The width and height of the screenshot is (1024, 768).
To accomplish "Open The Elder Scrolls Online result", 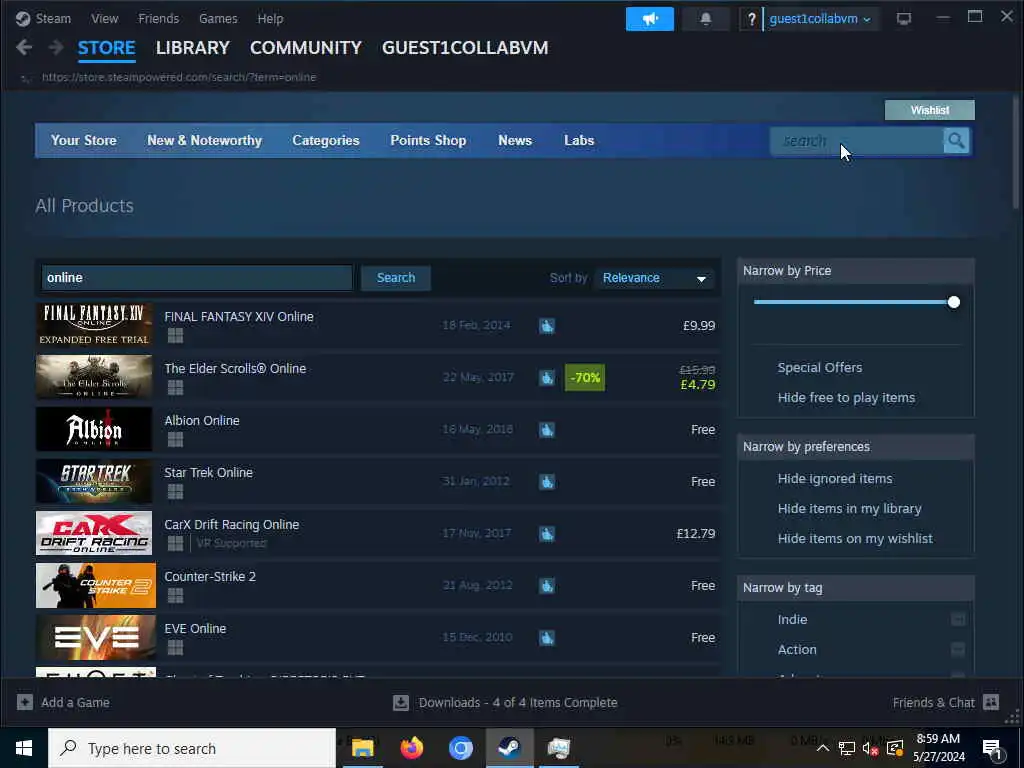I will pyautogui.click(x=379, y=377).
